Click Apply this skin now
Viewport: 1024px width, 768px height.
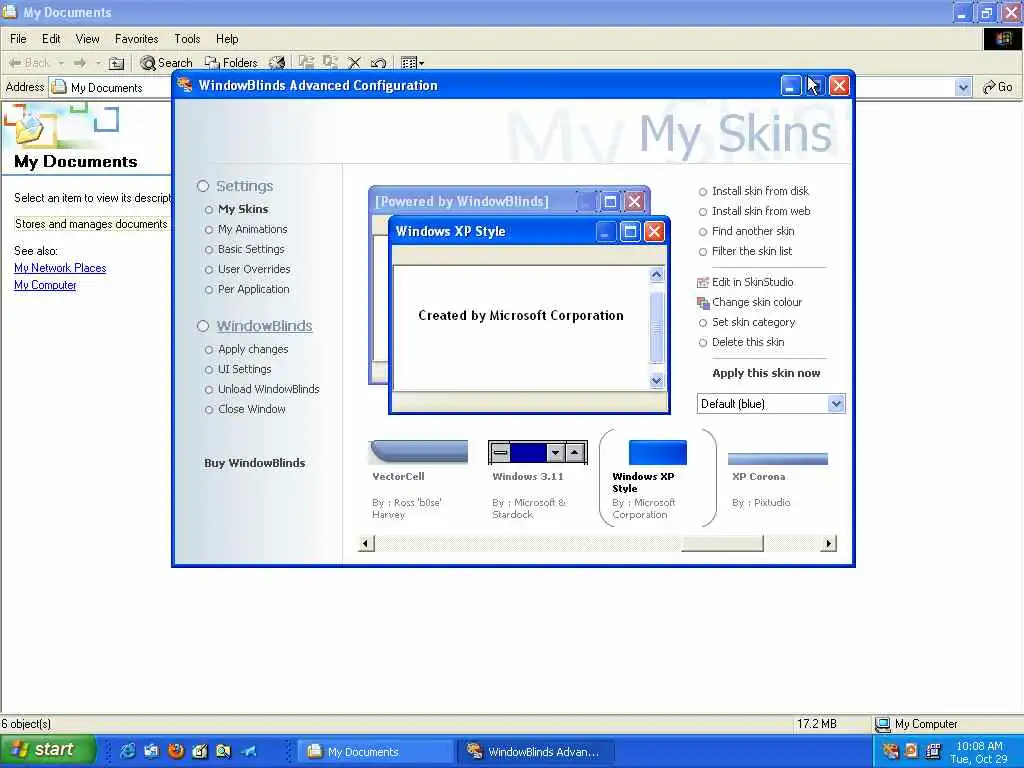click(766, 373)
